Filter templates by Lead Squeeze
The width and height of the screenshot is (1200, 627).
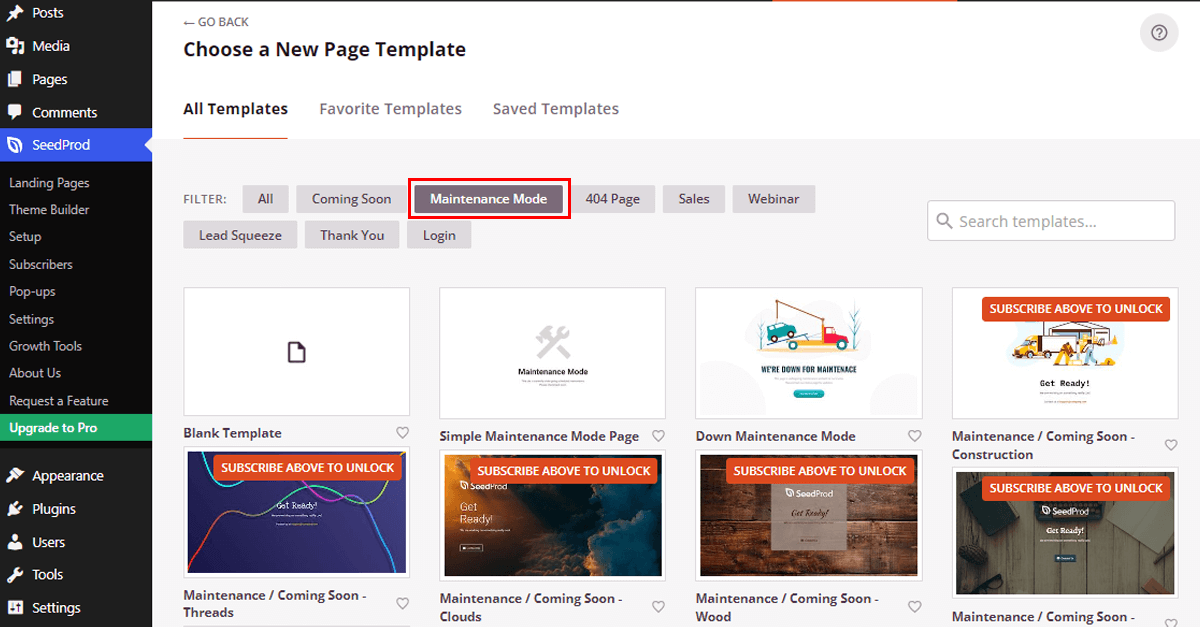(x=241, y=235)
